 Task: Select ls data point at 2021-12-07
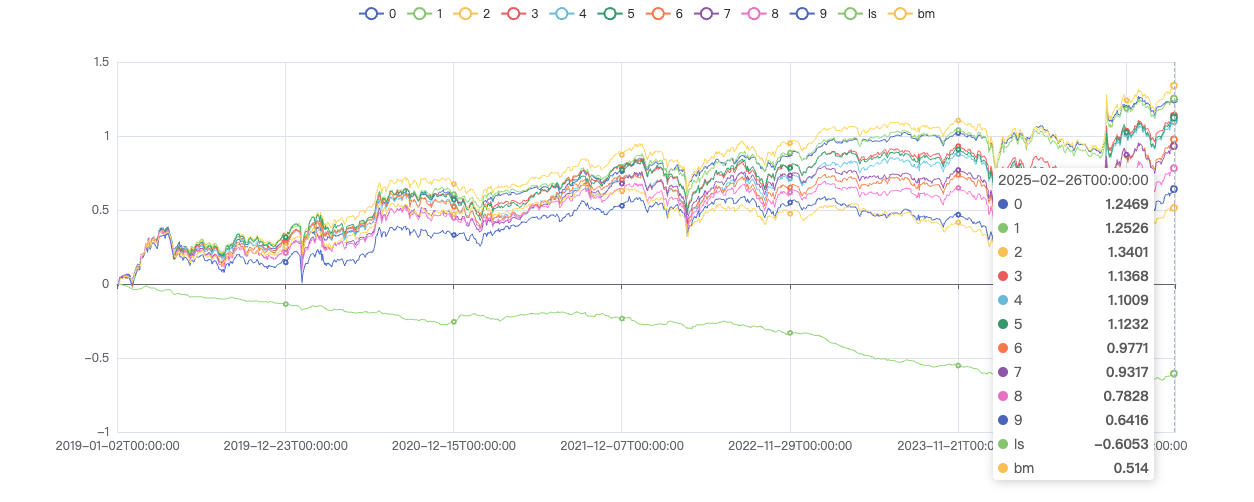pos(622,318)
